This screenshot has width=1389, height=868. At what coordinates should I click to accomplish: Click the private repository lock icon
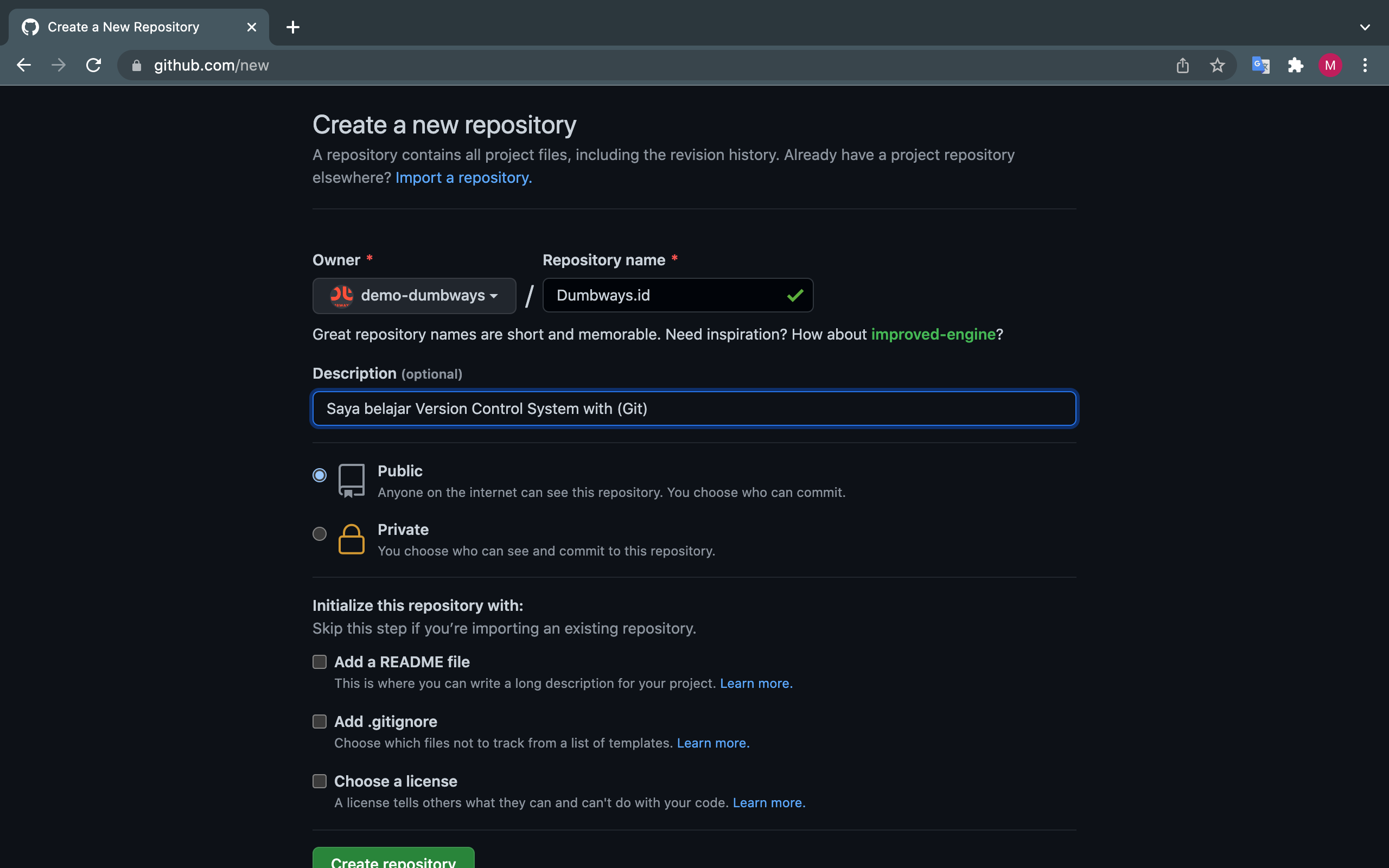351,539
